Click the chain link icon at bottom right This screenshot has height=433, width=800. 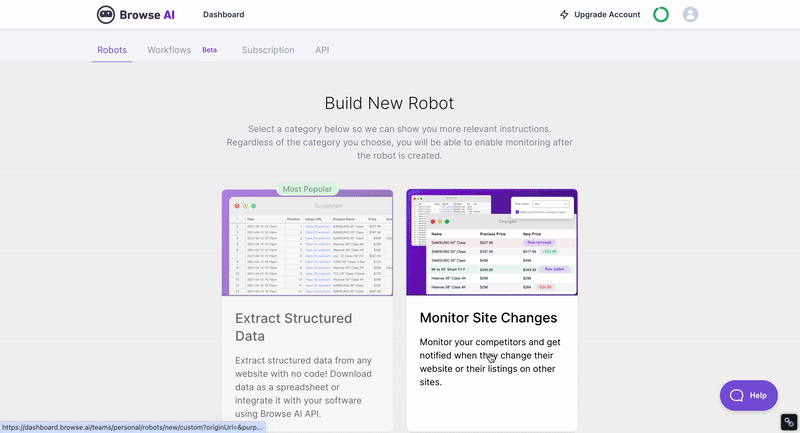point(788,422)
